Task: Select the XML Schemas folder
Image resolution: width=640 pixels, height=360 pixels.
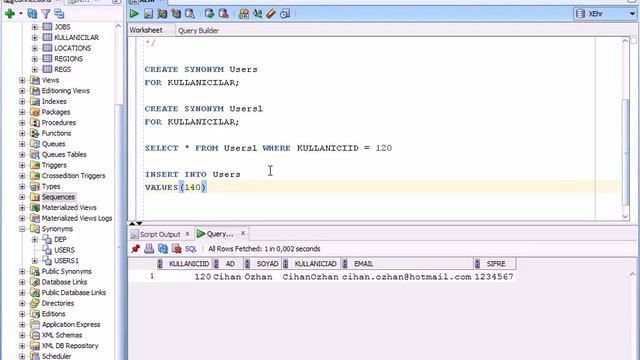Action: 62,335
